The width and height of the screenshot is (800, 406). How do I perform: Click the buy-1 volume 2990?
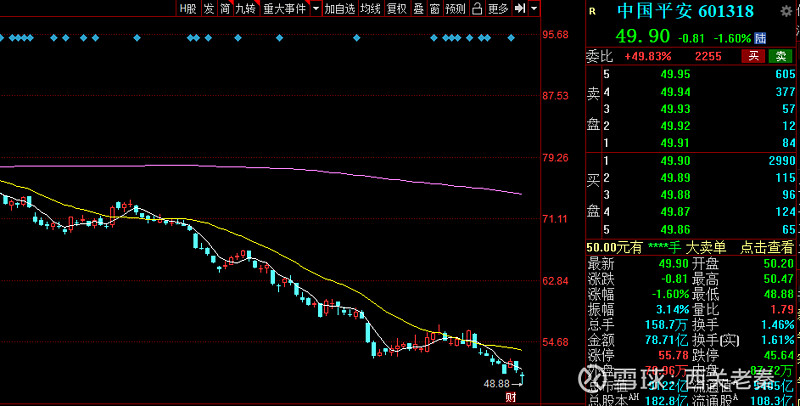[x=782, y=161]
